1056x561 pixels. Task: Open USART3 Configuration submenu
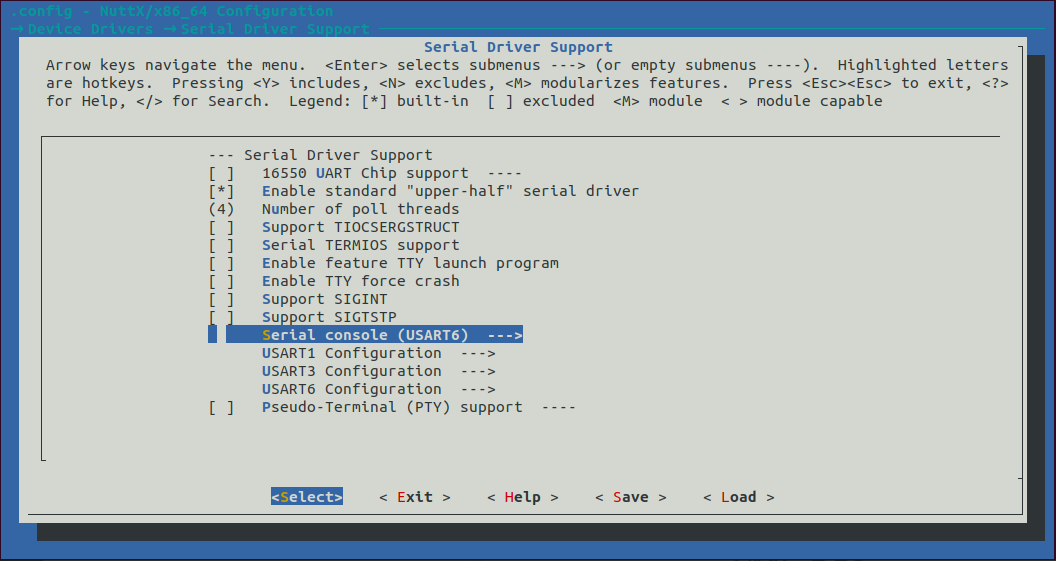(x=378, y=371)
